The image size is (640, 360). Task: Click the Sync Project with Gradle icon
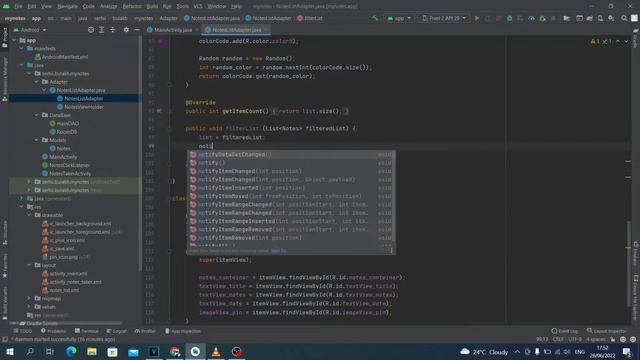(590, 18)
